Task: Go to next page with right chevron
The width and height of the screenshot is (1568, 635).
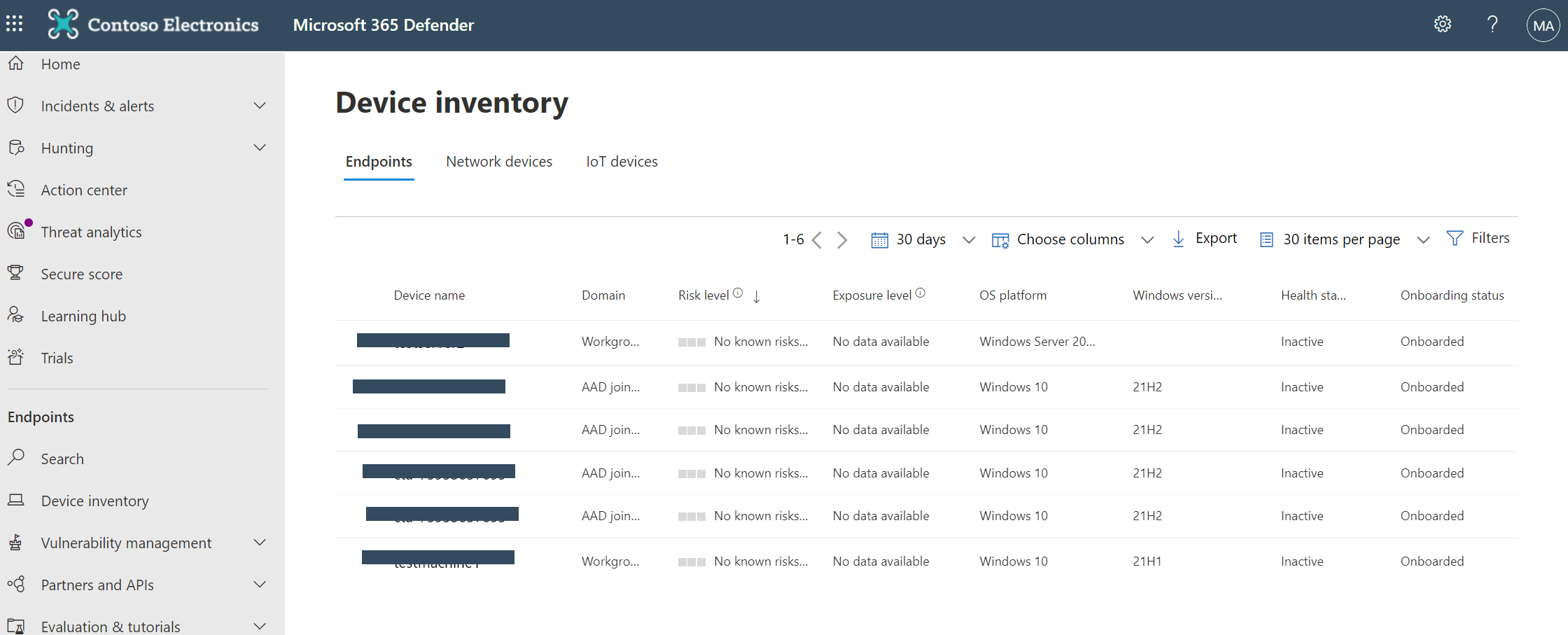Action: tap(842, 239)
